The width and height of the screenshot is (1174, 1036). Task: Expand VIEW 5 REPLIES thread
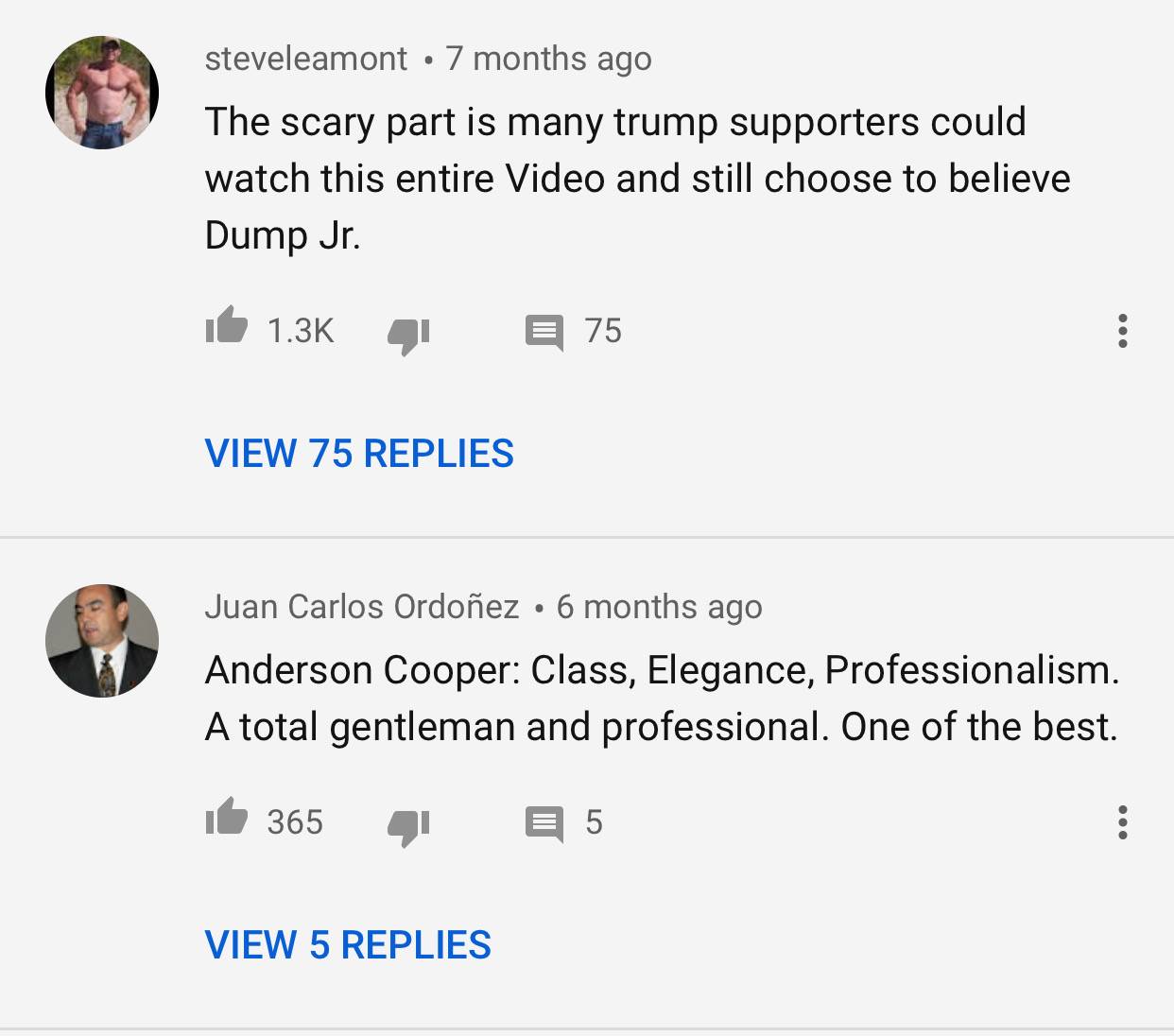[x=348, y=945]
